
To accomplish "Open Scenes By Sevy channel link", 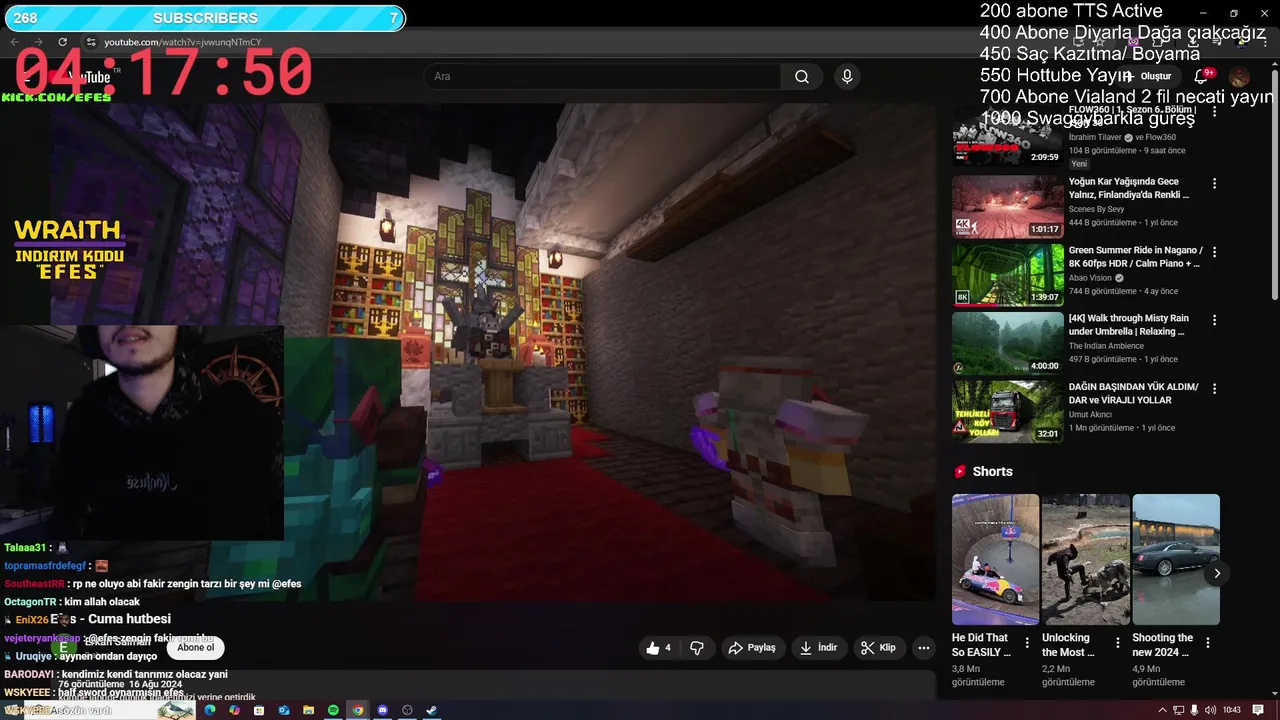I will tap(1096, 209).
